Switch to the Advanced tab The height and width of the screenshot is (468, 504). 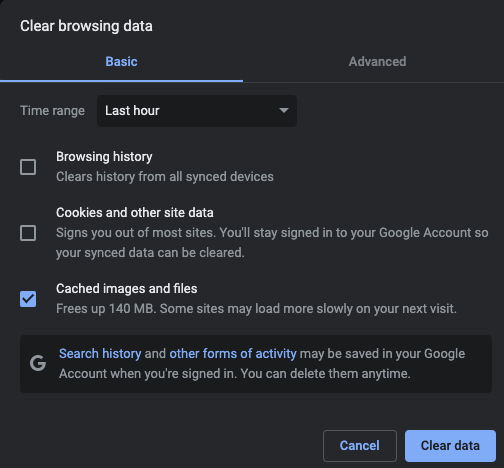[377, 62]
